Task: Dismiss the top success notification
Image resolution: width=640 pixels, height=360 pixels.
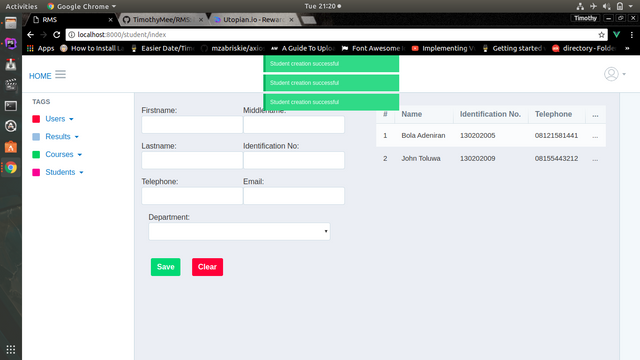Action: 331,64
